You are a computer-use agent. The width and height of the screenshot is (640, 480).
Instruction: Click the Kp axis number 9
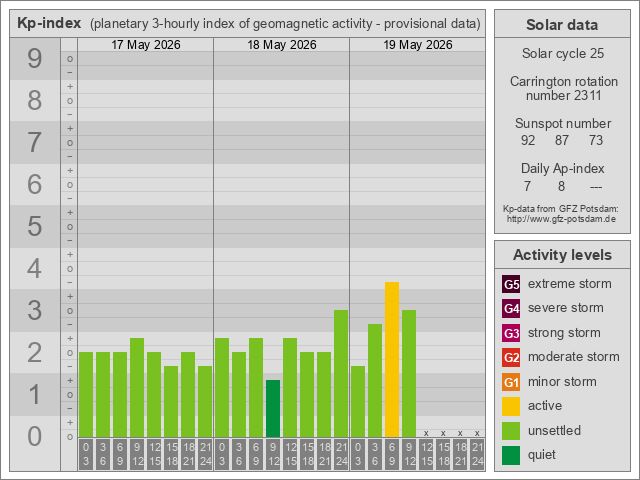(x=35, y=58)
